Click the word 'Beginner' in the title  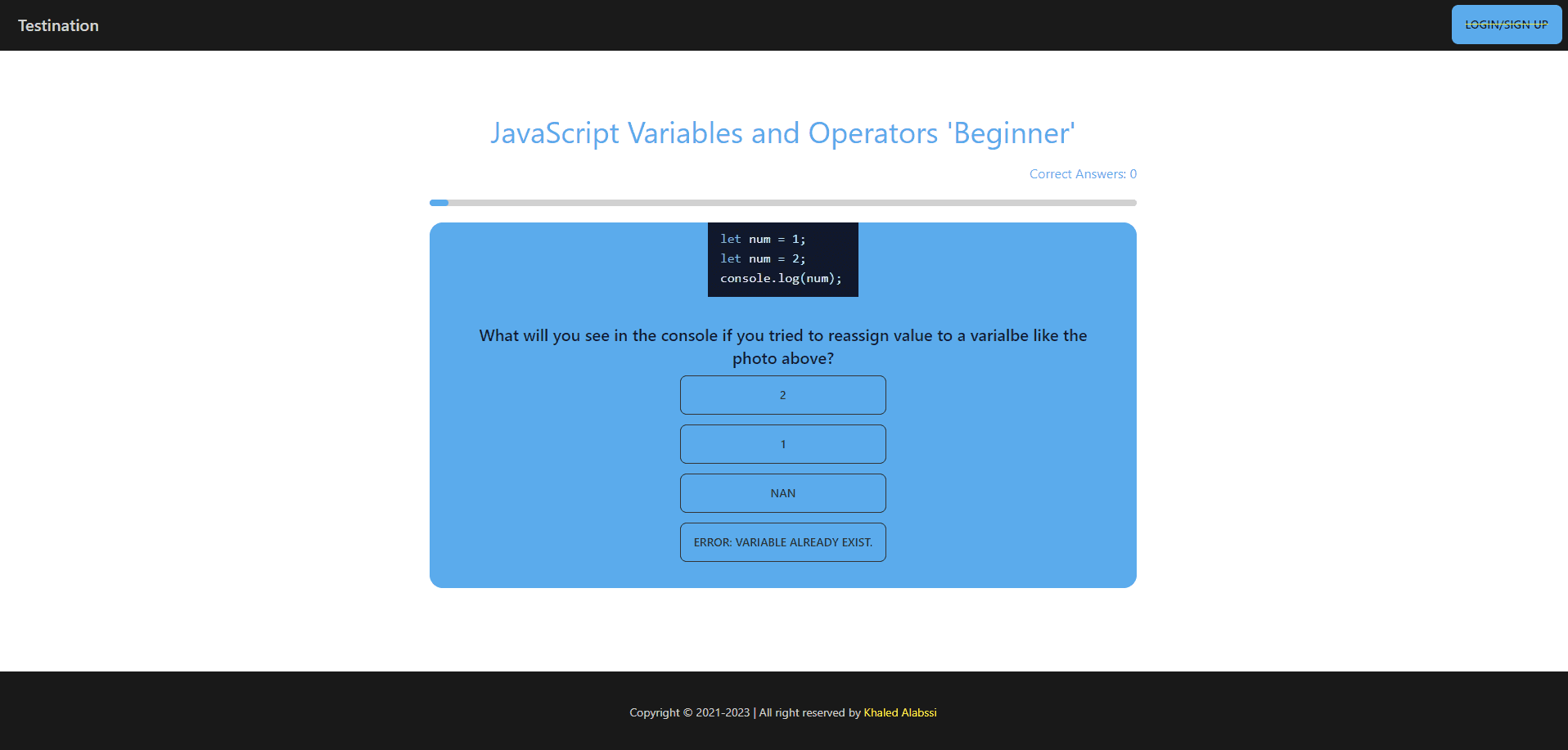coord(1012,133)
